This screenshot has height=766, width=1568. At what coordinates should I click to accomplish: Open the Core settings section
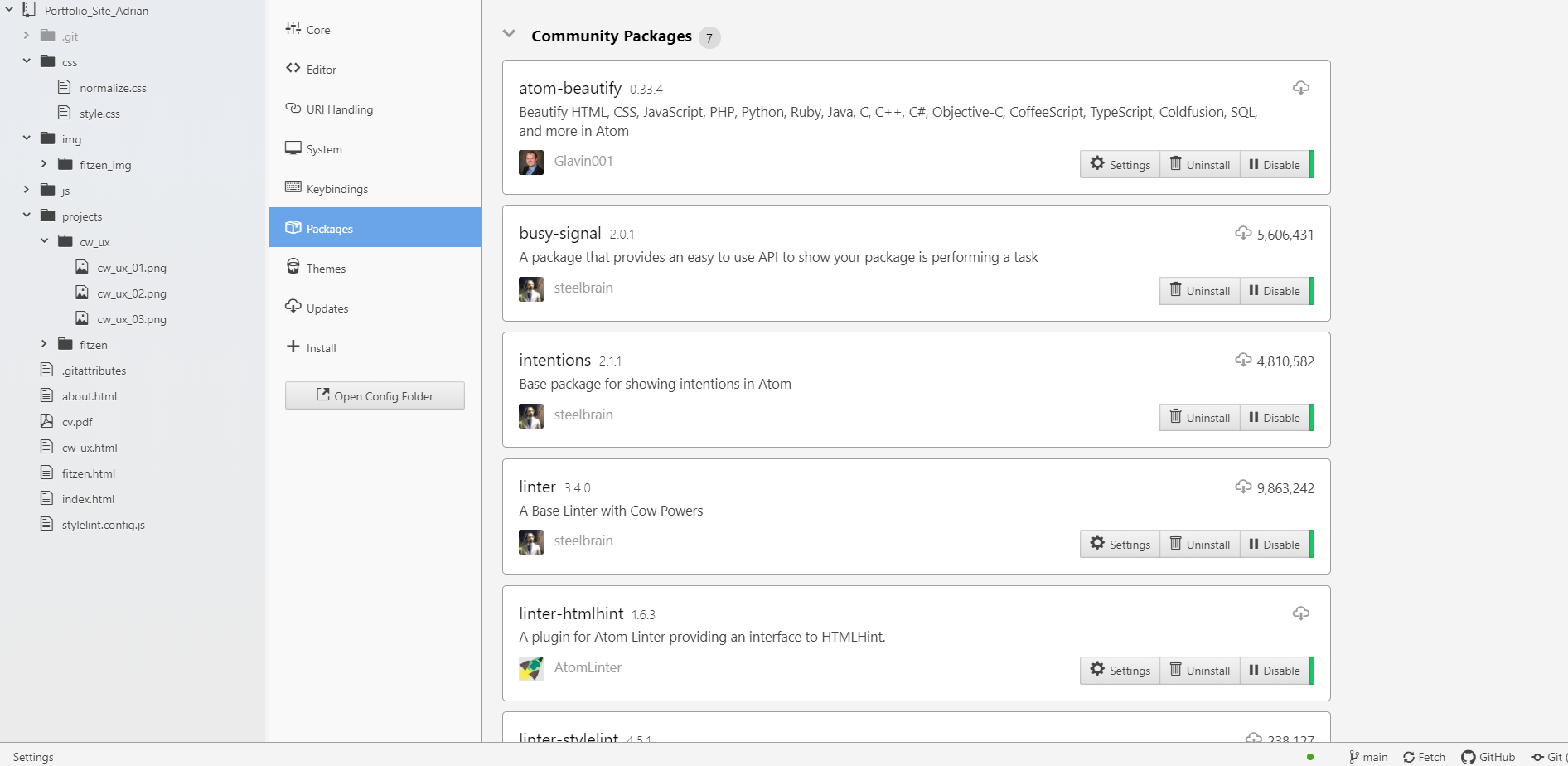point(375,30)
